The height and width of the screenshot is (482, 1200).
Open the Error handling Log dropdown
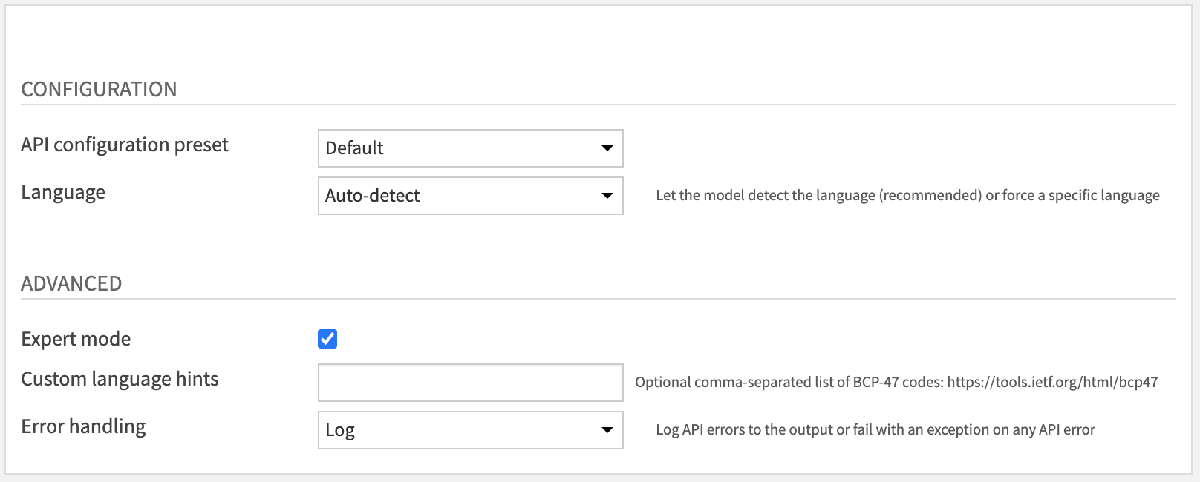[x=470, y=430]
